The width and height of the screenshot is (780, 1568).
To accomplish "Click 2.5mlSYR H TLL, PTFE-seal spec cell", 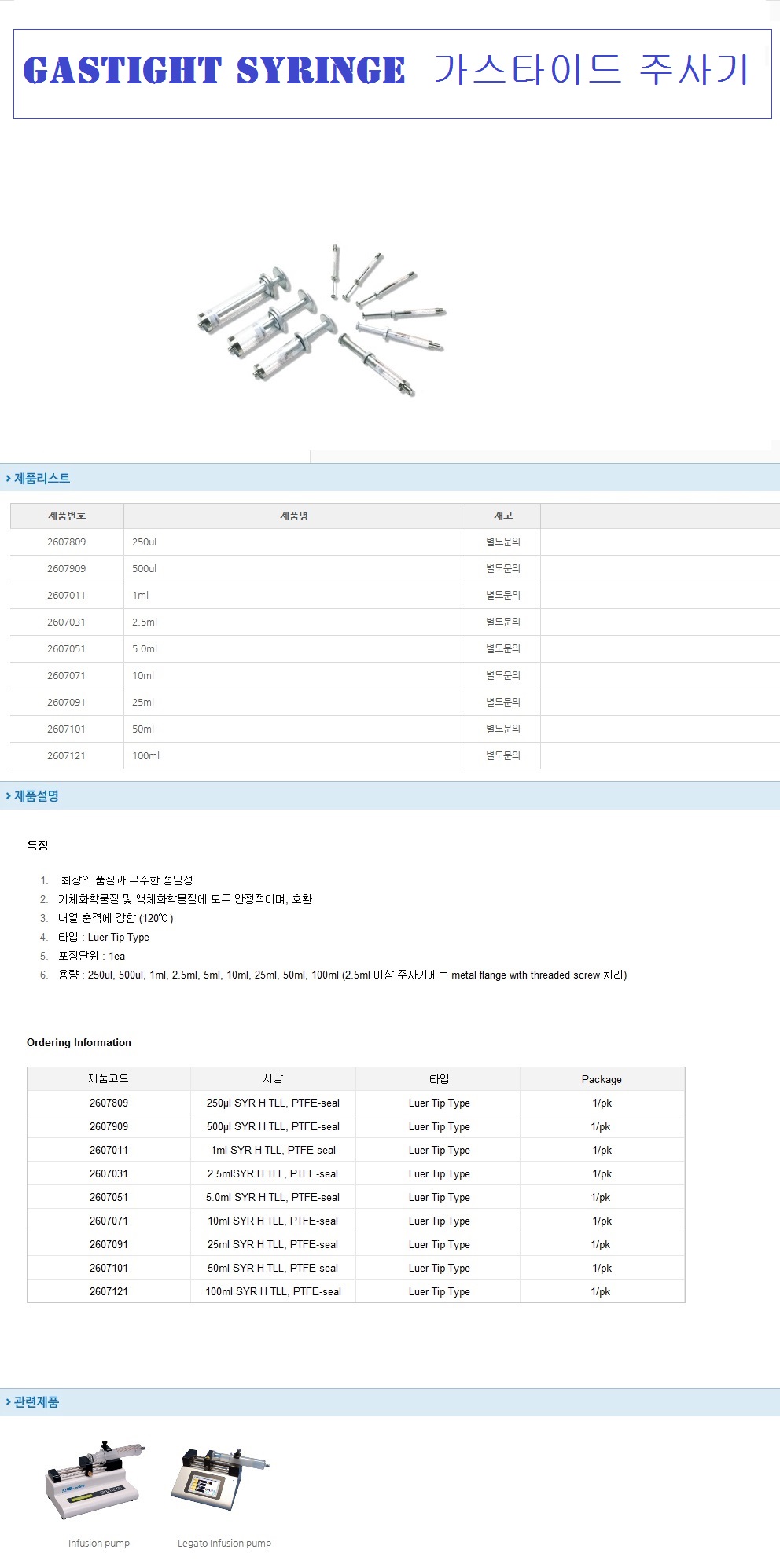I will pyautogui.click(x=273, y=1173).
